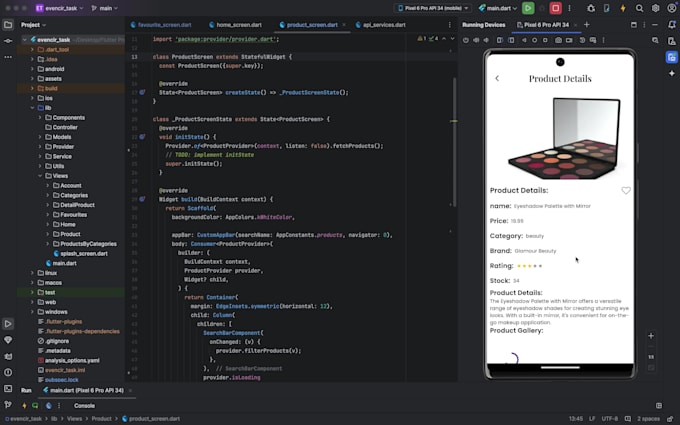This screenshot has width=680, height=425.
Task: Switch to home_screen.dart tab
Action: pos(235,25)
